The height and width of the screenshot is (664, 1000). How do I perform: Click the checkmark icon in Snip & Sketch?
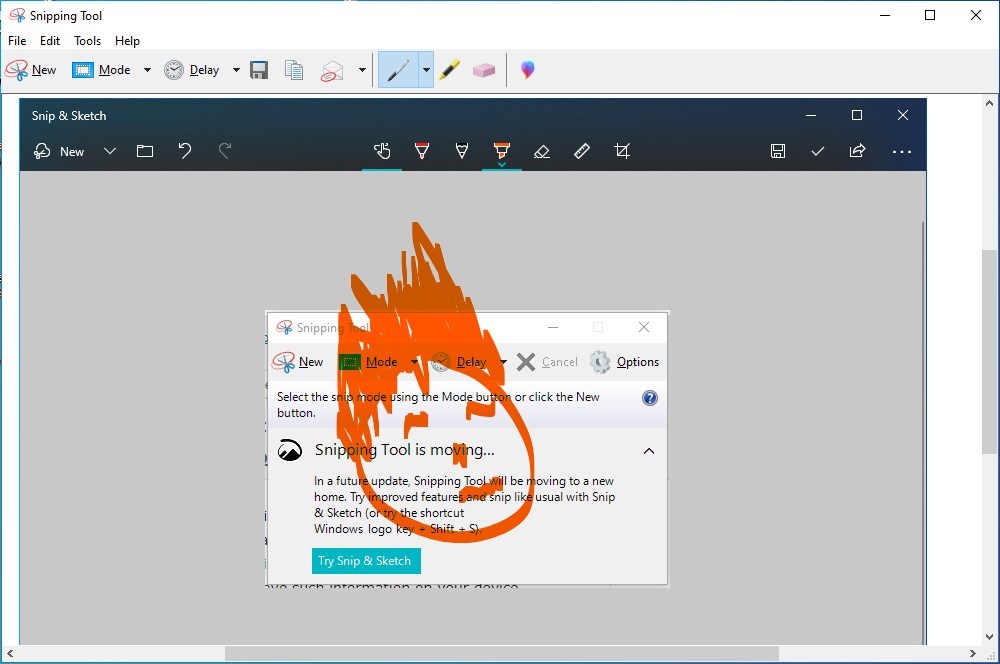tap(818, 151)
